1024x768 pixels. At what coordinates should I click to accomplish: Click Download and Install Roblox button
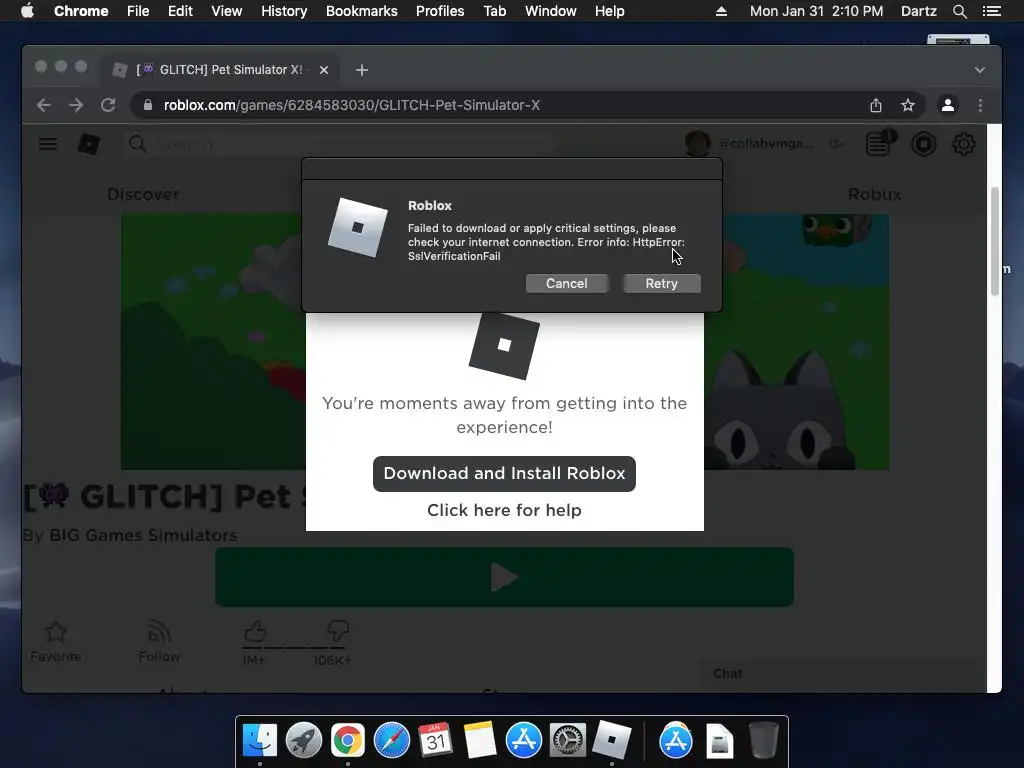504,473
